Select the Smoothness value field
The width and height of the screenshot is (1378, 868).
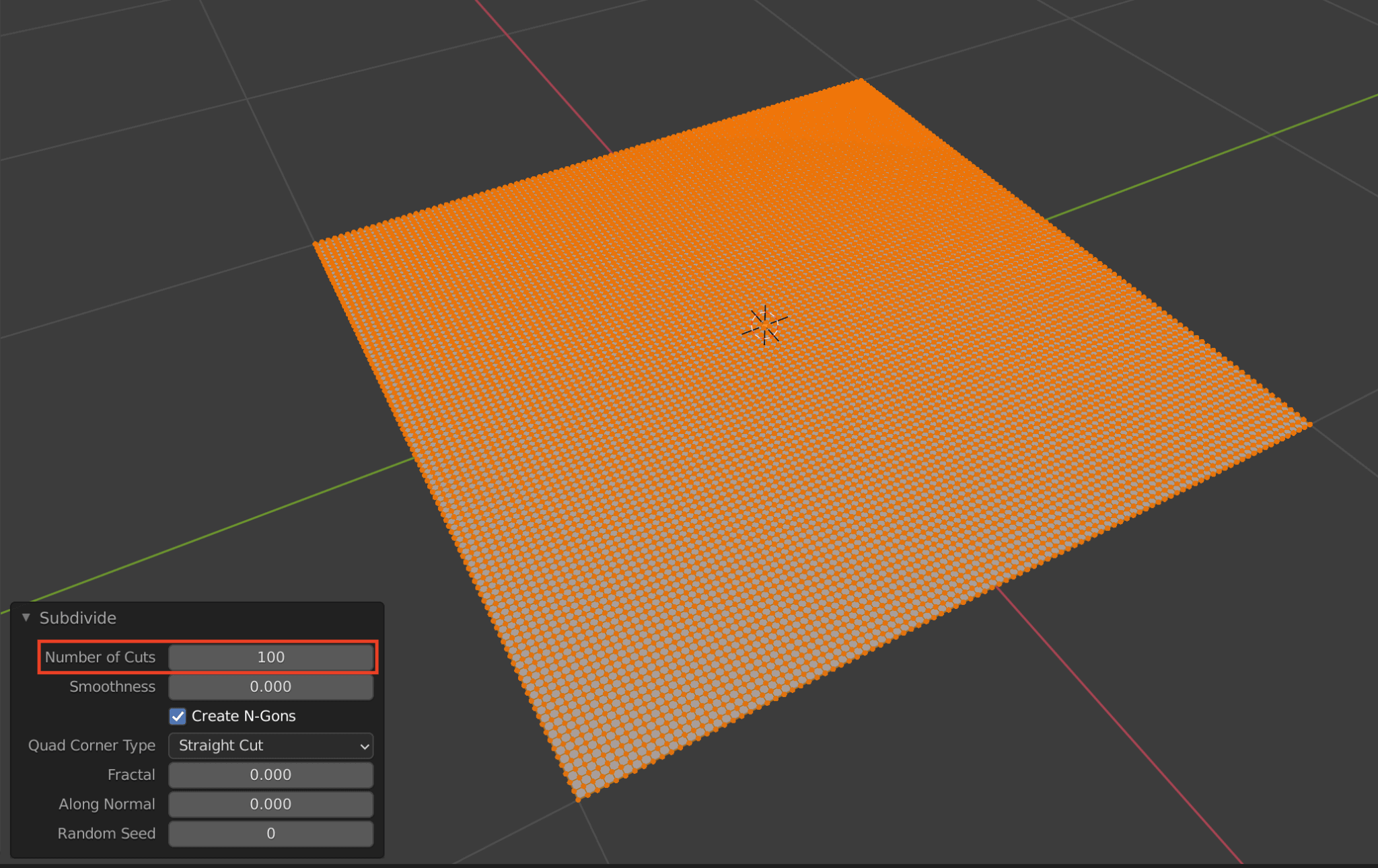271,686
